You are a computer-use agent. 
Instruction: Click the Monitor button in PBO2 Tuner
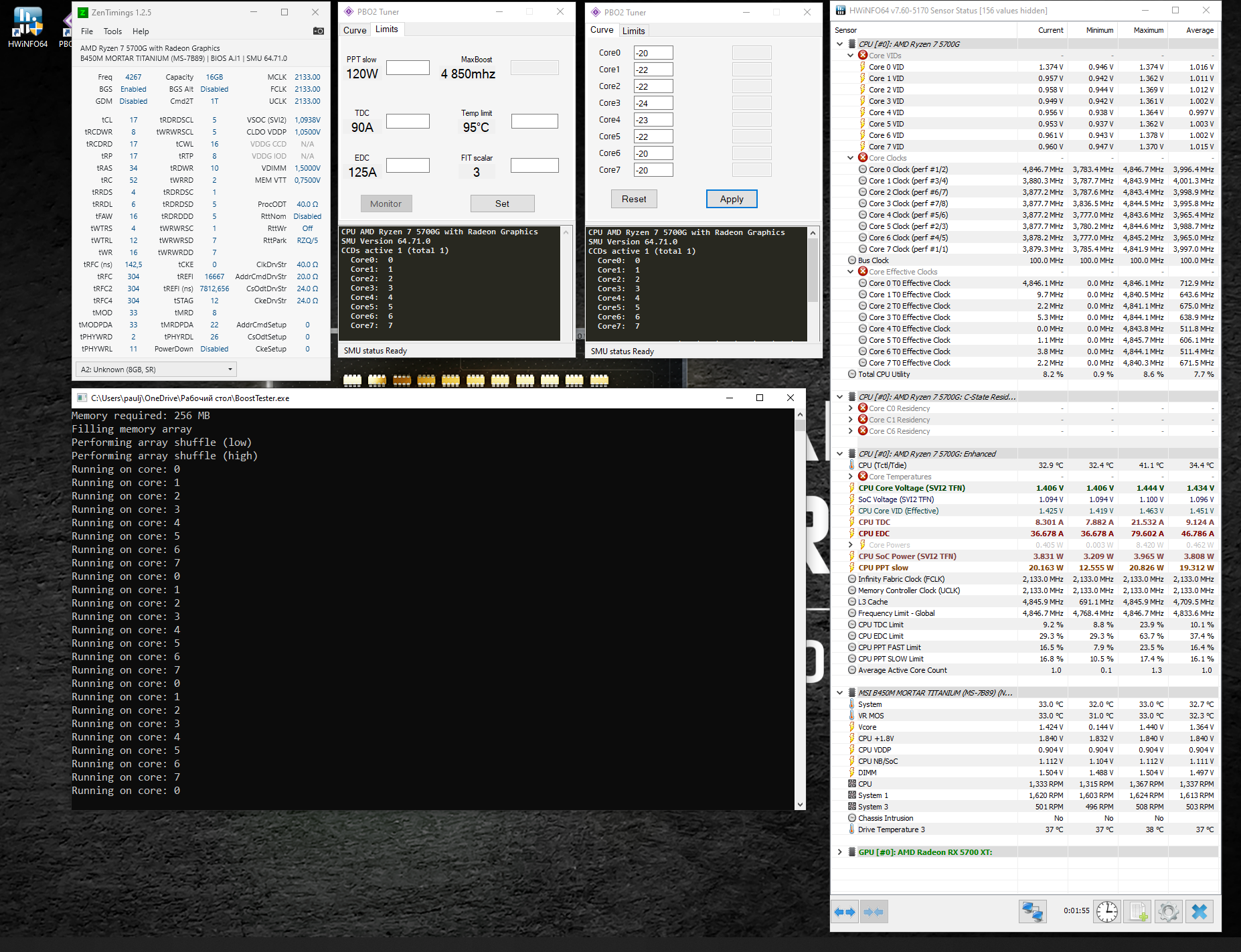pyautogui.click(x=386, y=204)
